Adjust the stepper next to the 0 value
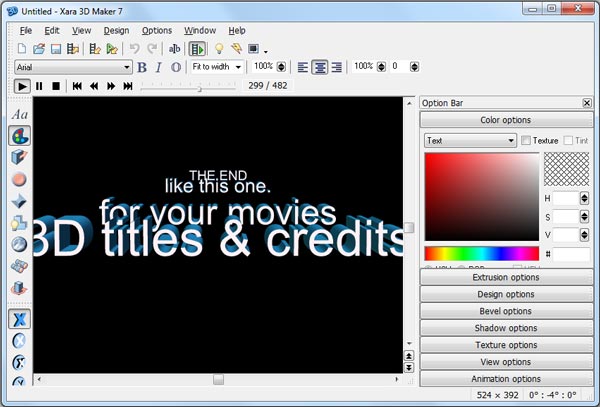The width and height of the screenshot is (600, 407). coord(414,67)
